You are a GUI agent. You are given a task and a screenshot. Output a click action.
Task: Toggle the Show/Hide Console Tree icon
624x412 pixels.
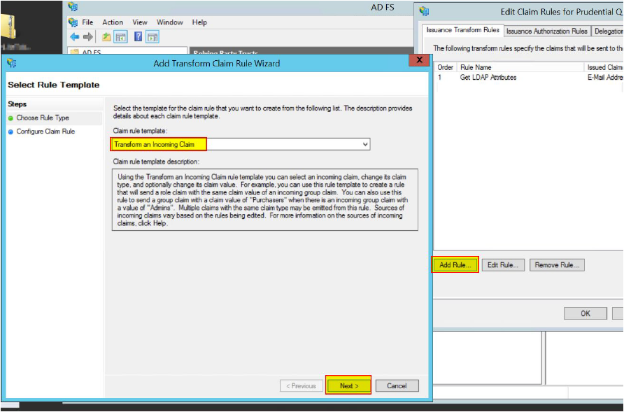point(118,35)
